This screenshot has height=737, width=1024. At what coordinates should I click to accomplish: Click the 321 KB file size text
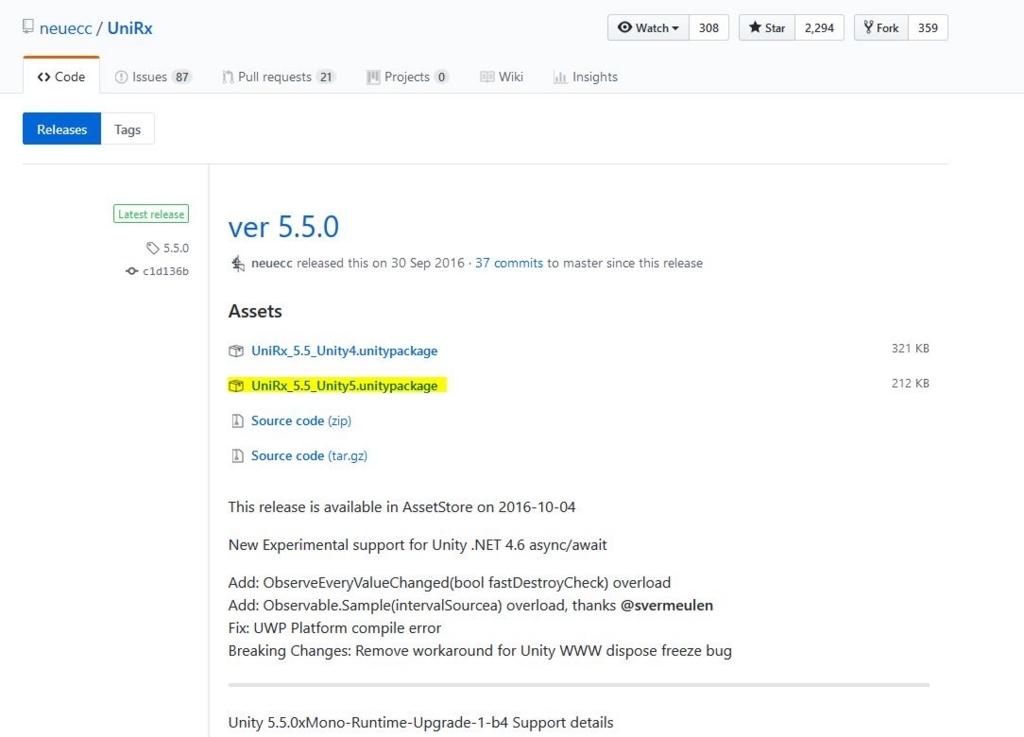coord(910,348)
